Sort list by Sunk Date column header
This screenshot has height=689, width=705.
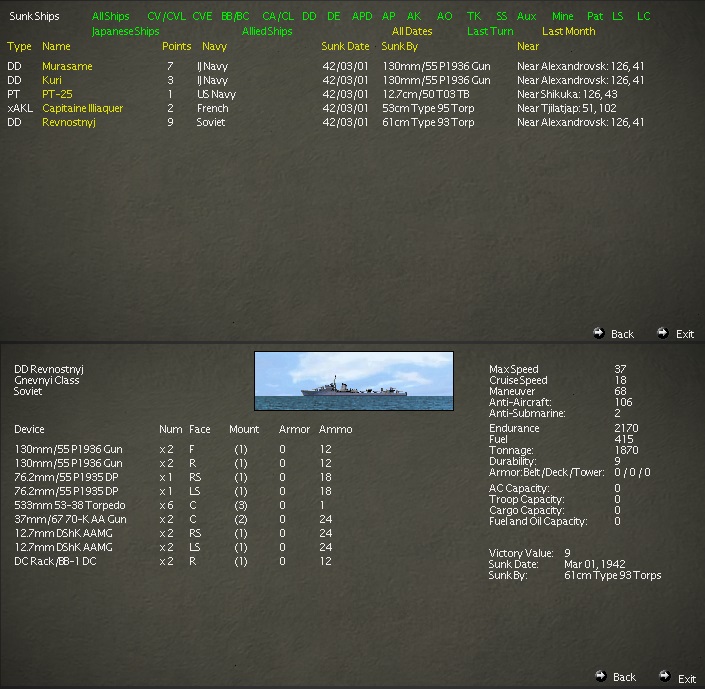tap(345, 46)
